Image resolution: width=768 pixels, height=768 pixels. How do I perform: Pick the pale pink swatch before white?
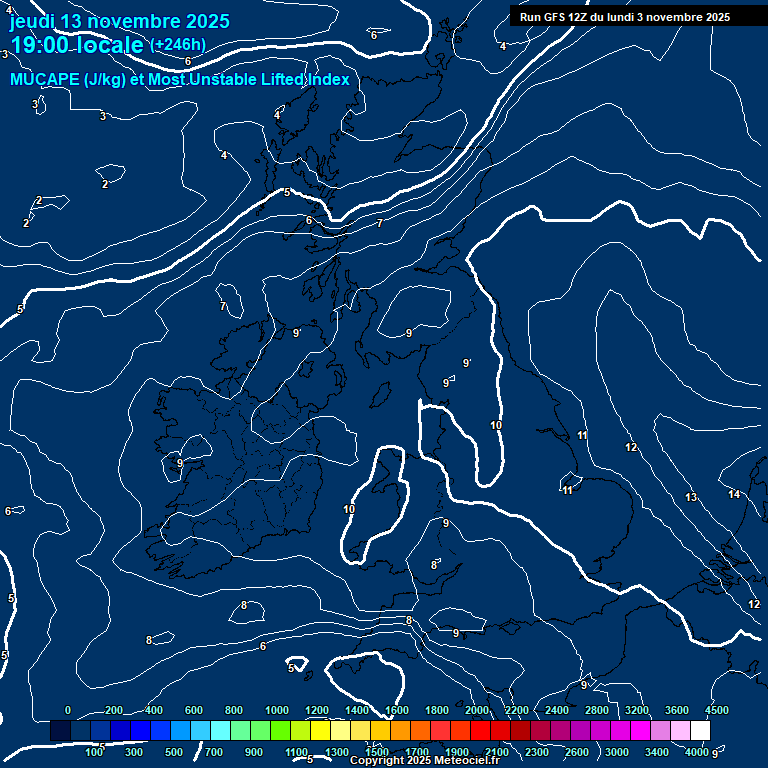tap(680, 730)
